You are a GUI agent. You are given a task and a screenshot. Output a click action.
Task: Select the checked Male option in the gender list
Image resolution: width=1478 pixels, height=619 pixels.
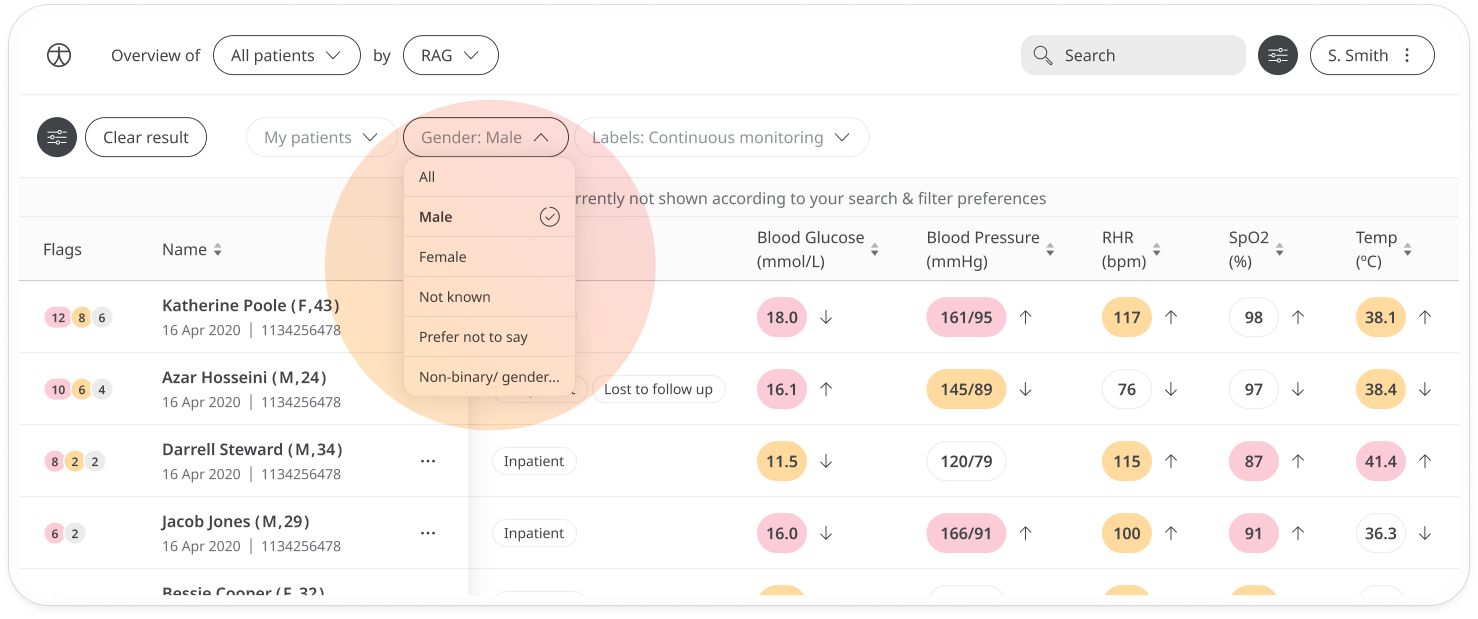(x=489, y=217)
